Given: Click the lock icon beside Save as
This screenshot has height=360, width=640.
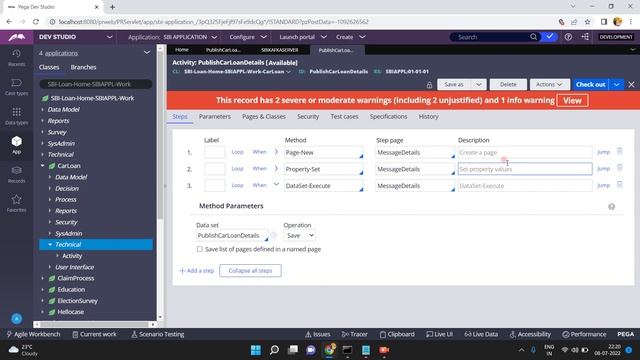Looking at the screenshot, I should [429, 85].
